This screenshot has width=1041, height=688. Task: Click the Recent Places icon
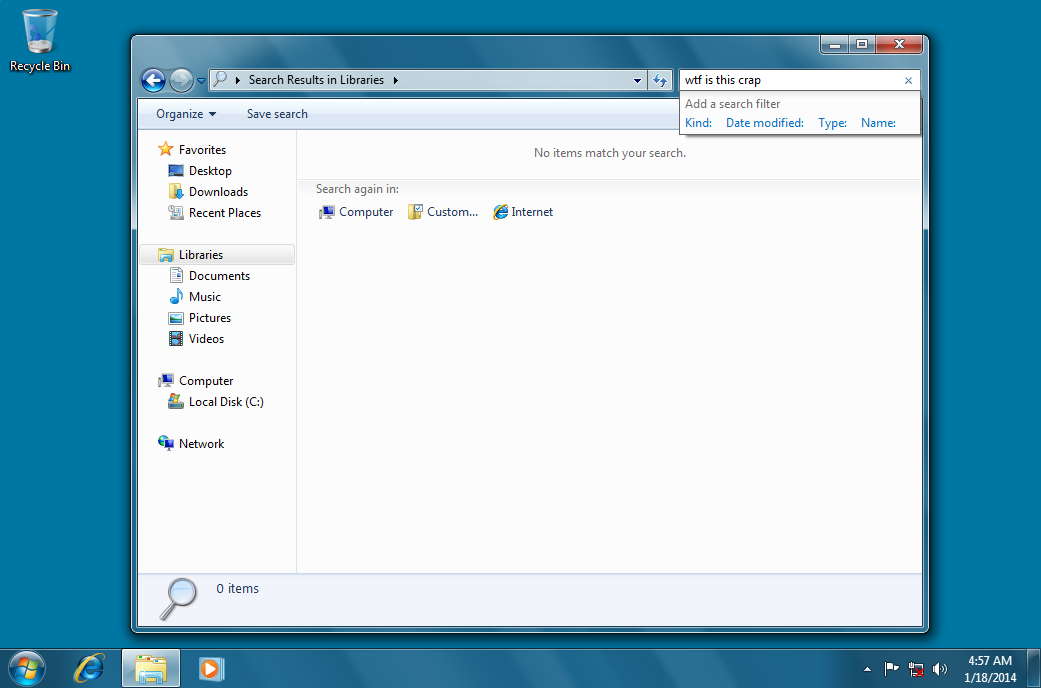(x=176, y=213)
